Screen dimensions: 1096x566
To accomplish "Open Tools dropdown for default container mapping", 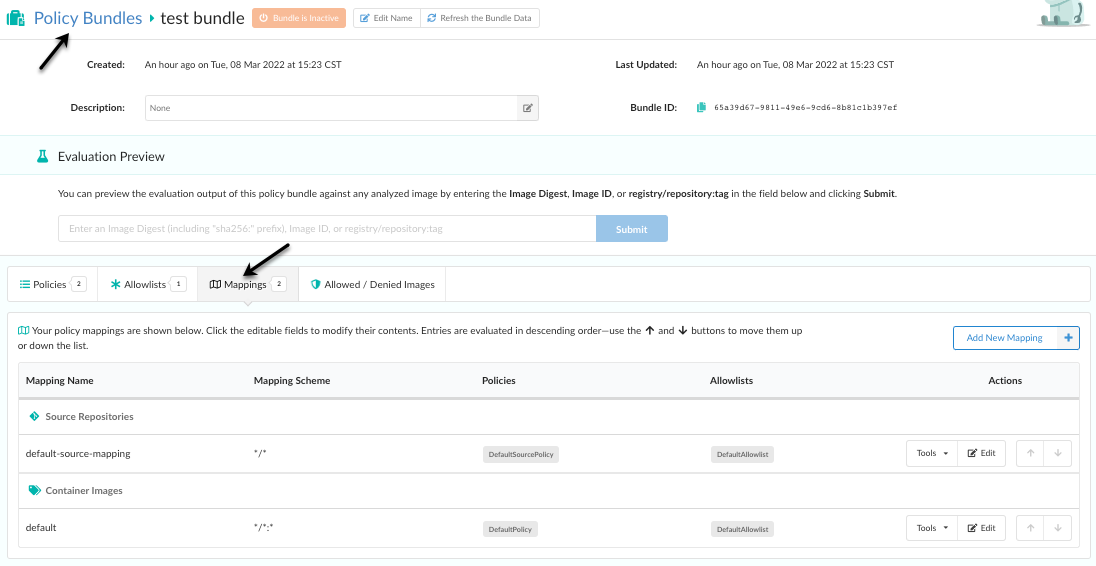I will click(931, 528).
